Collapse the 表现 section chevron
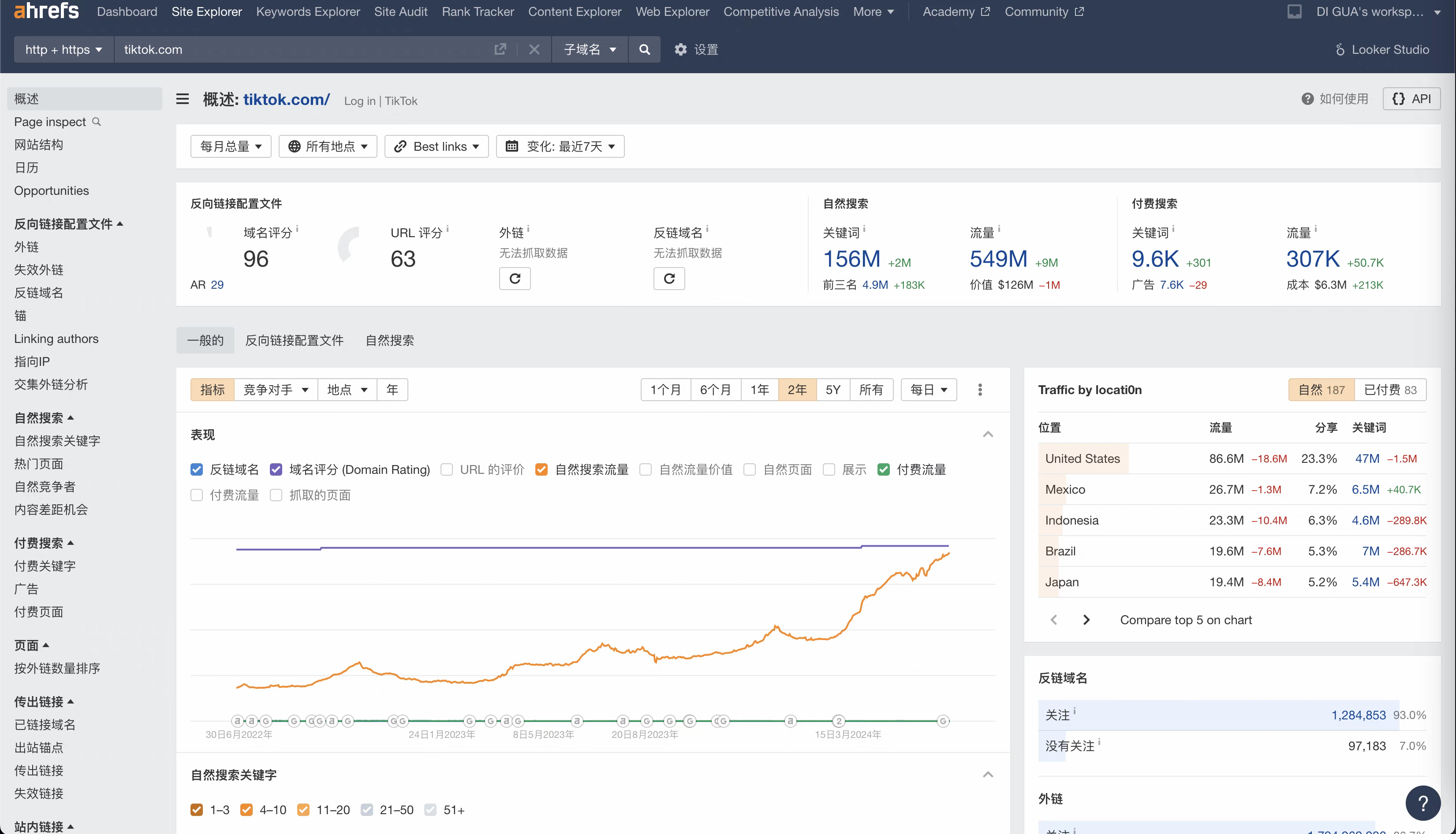 coord(988,434)
